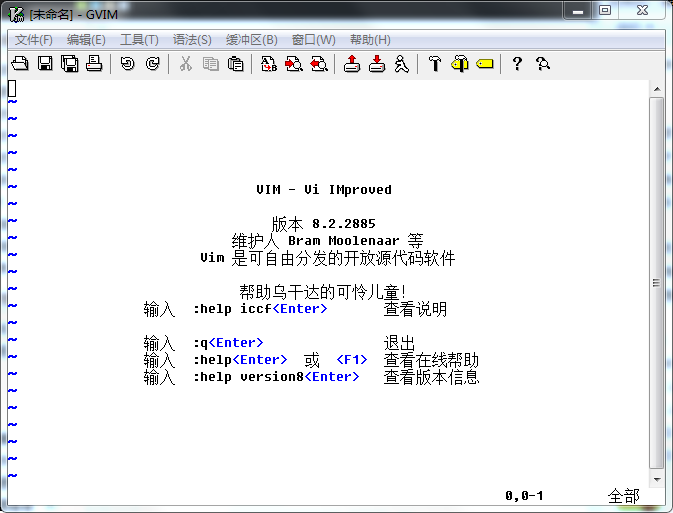
Task: Click the Cut scissors icon
Action: 185,64
